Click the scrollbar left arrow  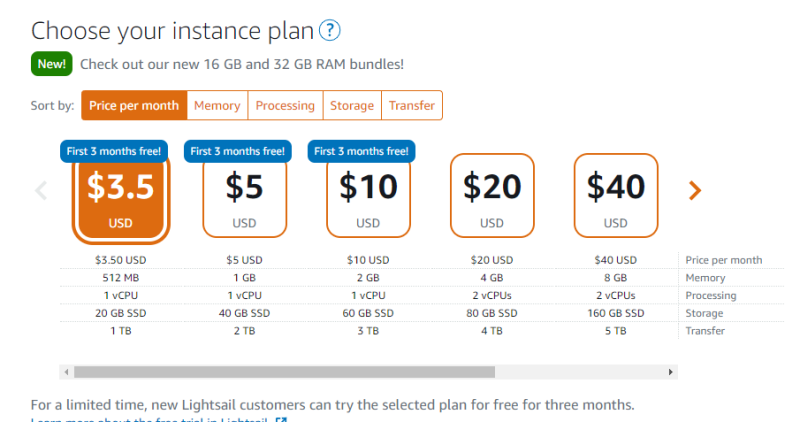66,372
